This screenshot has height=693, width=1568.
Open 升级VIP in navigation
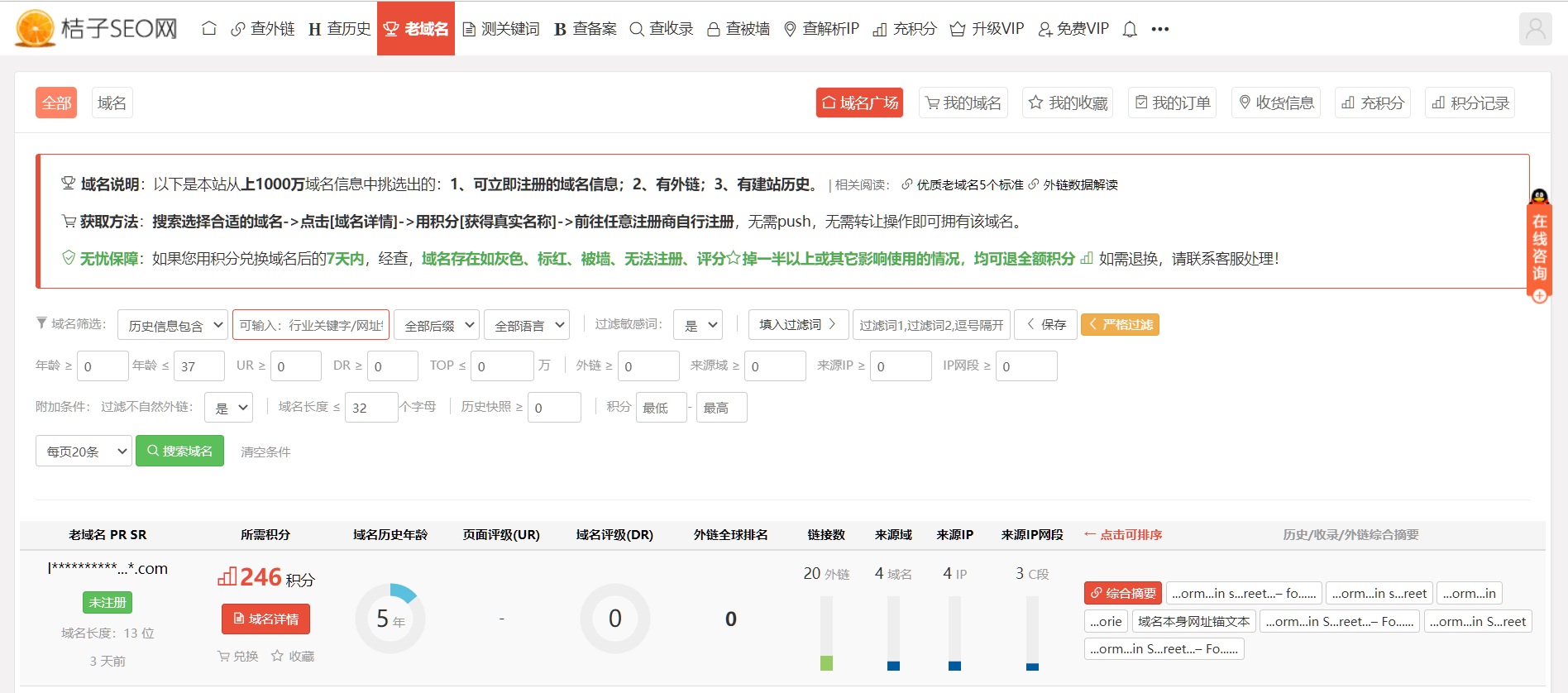coord(987,29)
